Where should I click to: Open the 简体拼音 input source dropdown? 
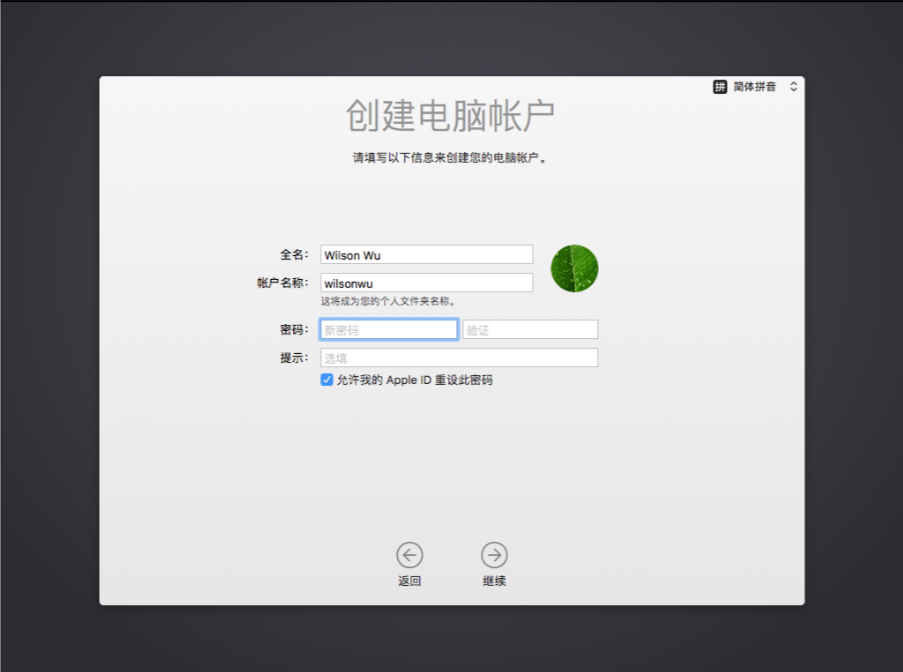point(755,87)
